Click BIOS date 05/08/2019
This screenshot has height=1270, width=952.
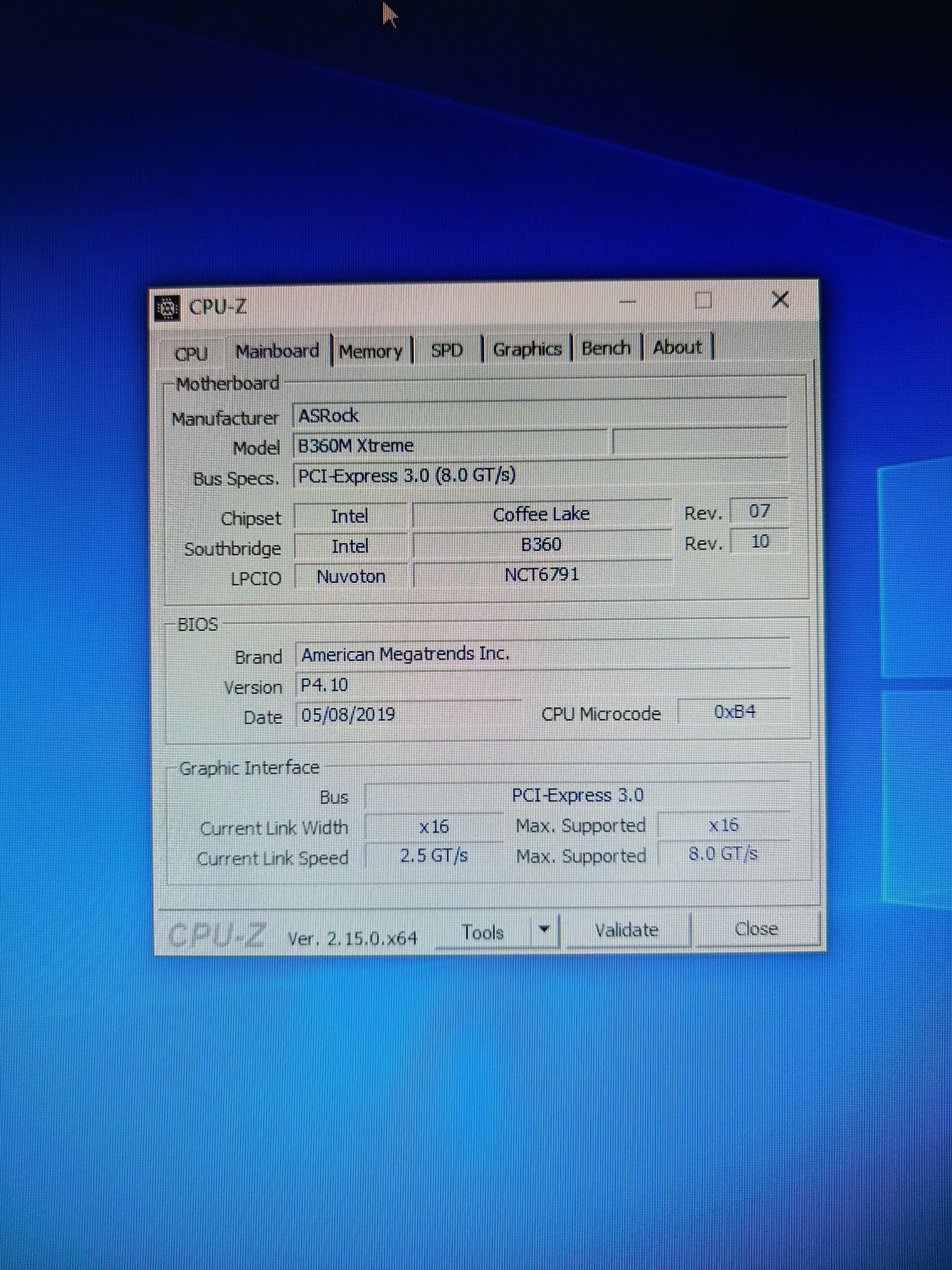tap(409, 714)
